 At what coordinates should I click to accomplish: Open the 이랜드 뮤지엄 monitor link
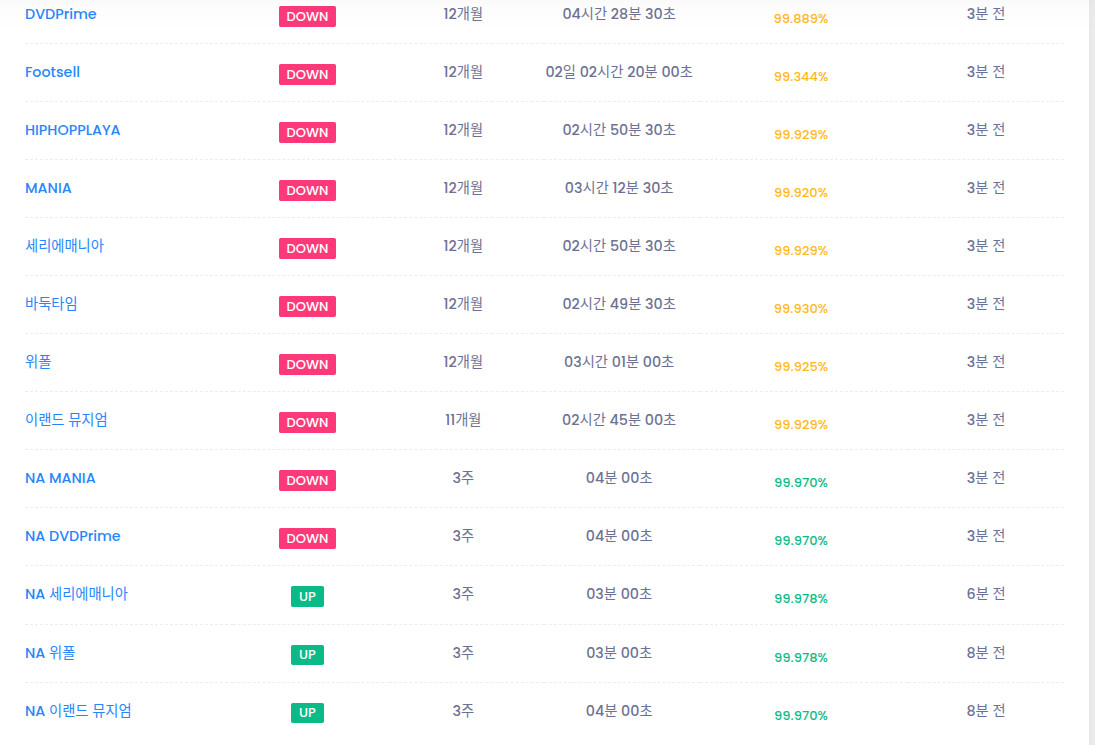tap(66, 420)
